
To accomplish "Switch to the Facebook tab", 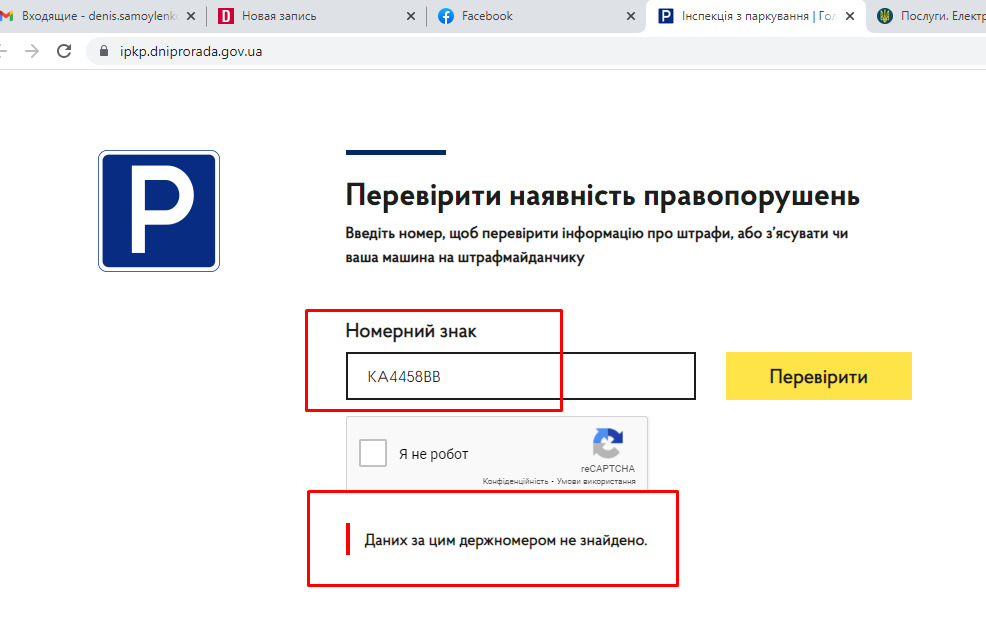I will pos(536,16).
